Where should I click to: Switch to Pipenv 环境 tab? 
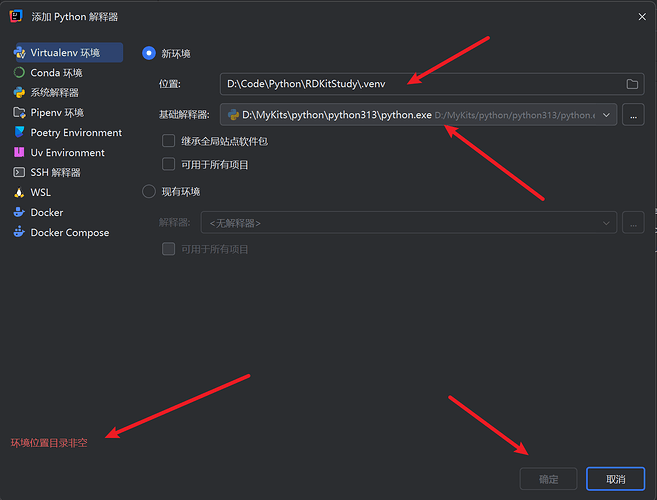point(67,112)
